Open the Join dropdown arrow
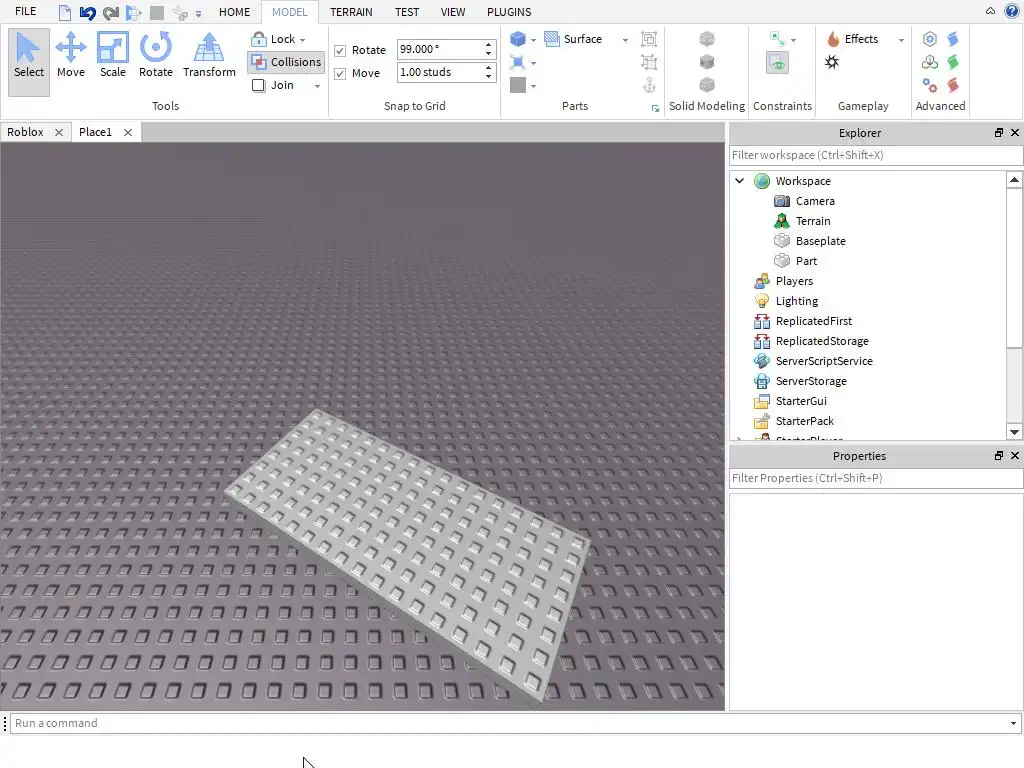 click(x=317, y=86)
